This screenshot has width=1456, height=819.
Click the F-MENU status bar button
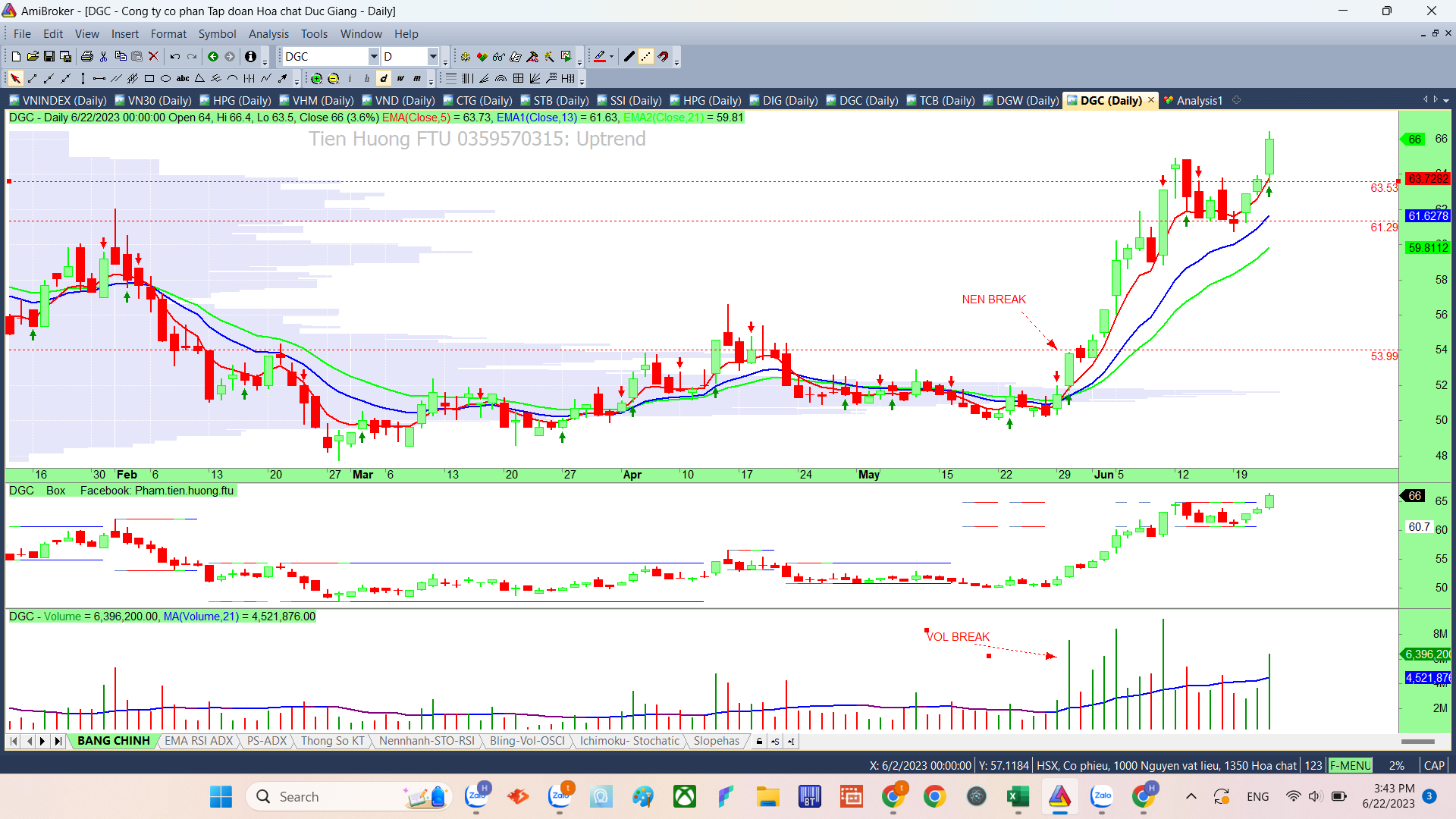[x=1350, y=766]
